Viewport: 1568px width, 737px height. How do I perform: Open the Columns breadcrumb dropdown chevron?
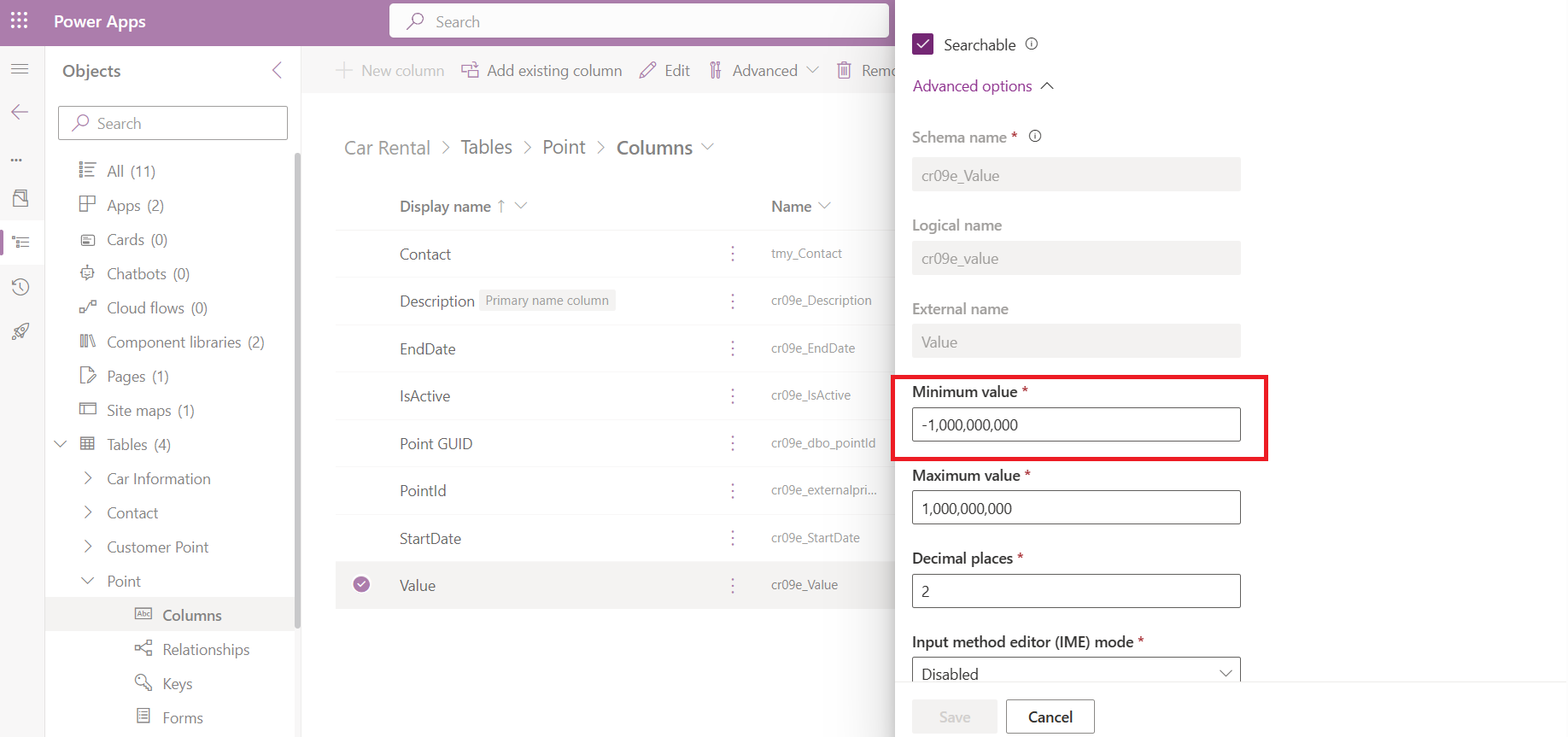[x=707, y=147]
